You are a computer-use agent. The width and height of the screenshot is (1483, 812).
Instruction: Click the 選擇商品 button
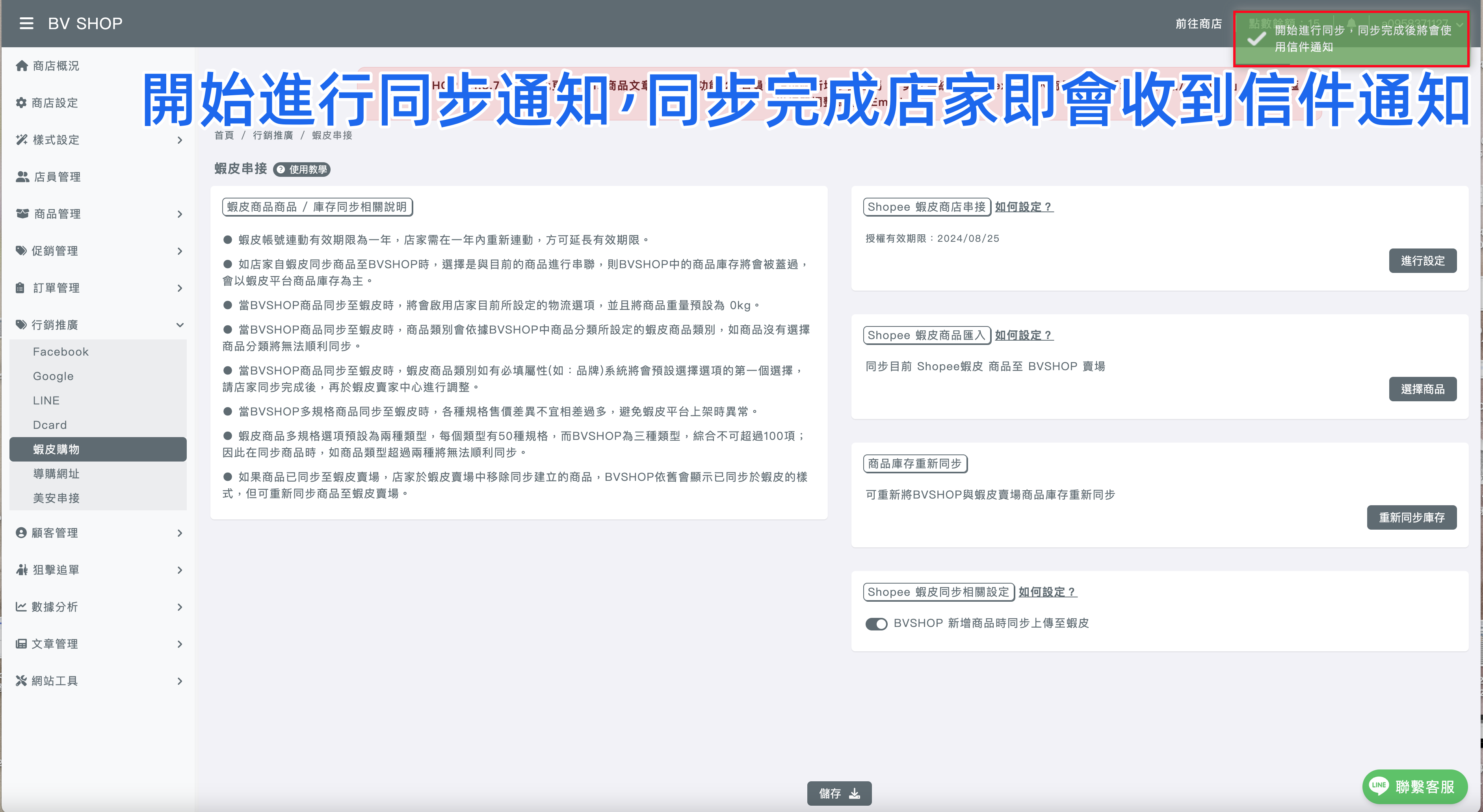(x=1423, y=389)
